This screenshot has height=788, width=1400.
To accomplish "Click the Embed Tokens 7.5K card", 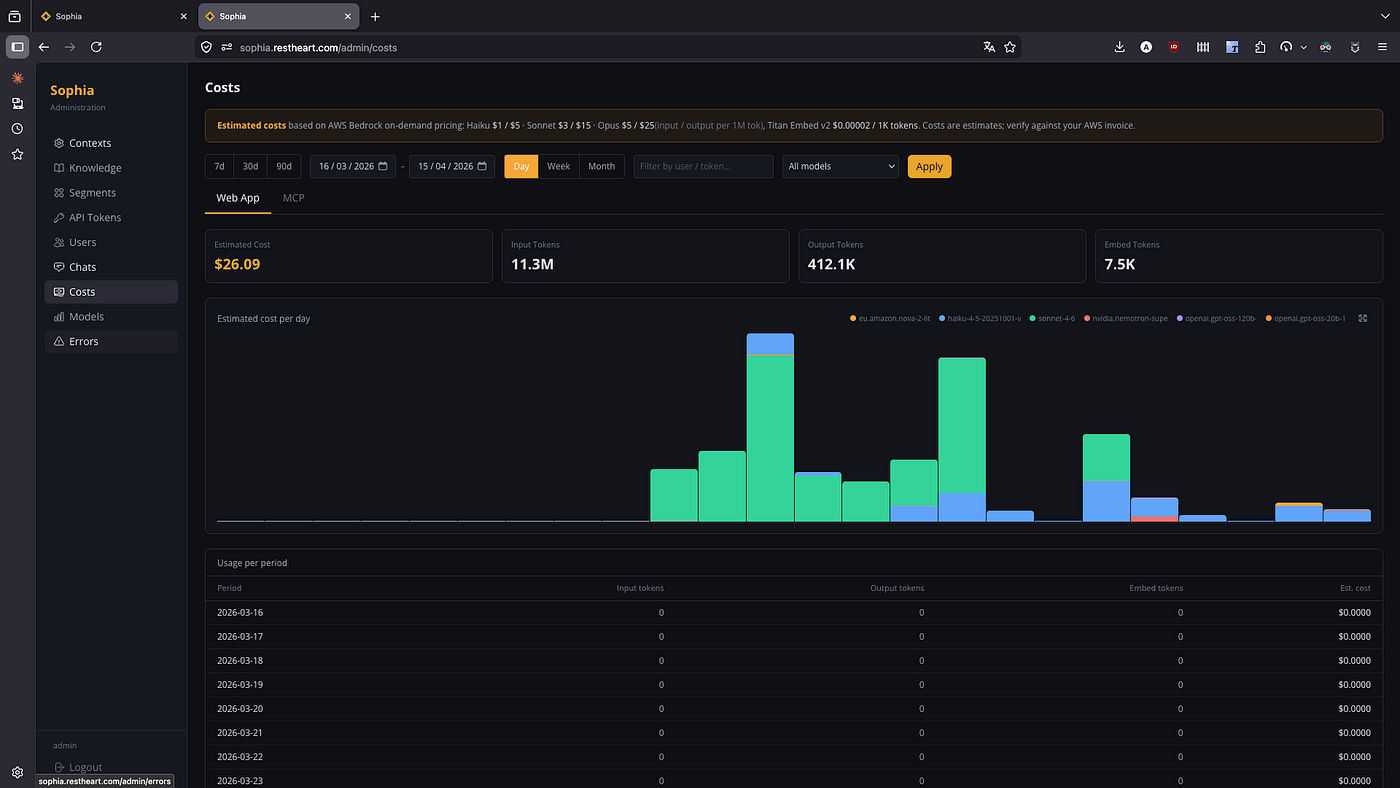I will coord(1239,256).
